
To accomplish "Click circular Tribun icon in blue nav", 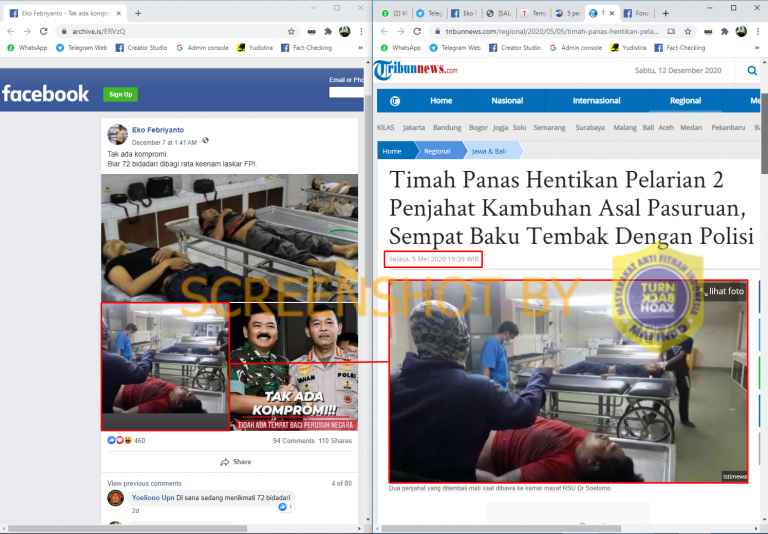I will 395,101.
